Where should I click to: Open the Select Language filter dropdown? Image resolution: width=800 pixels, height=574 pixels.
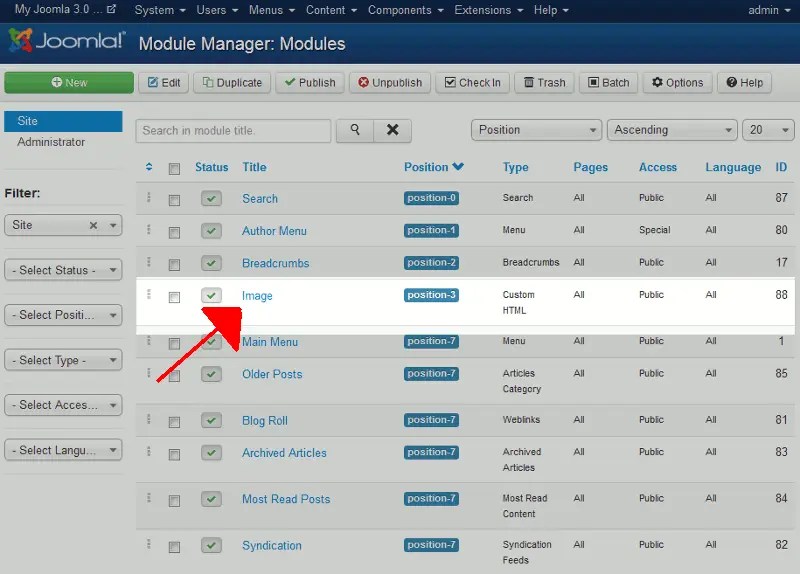point(63,450)
